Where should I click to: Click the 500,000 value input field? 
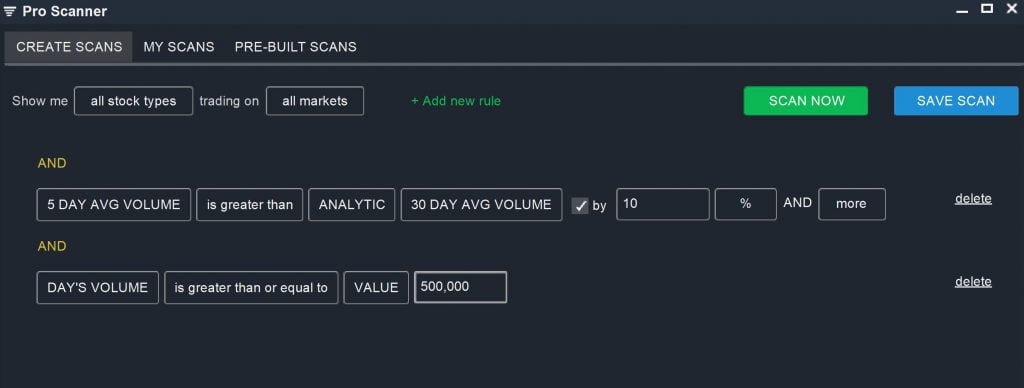460,287
